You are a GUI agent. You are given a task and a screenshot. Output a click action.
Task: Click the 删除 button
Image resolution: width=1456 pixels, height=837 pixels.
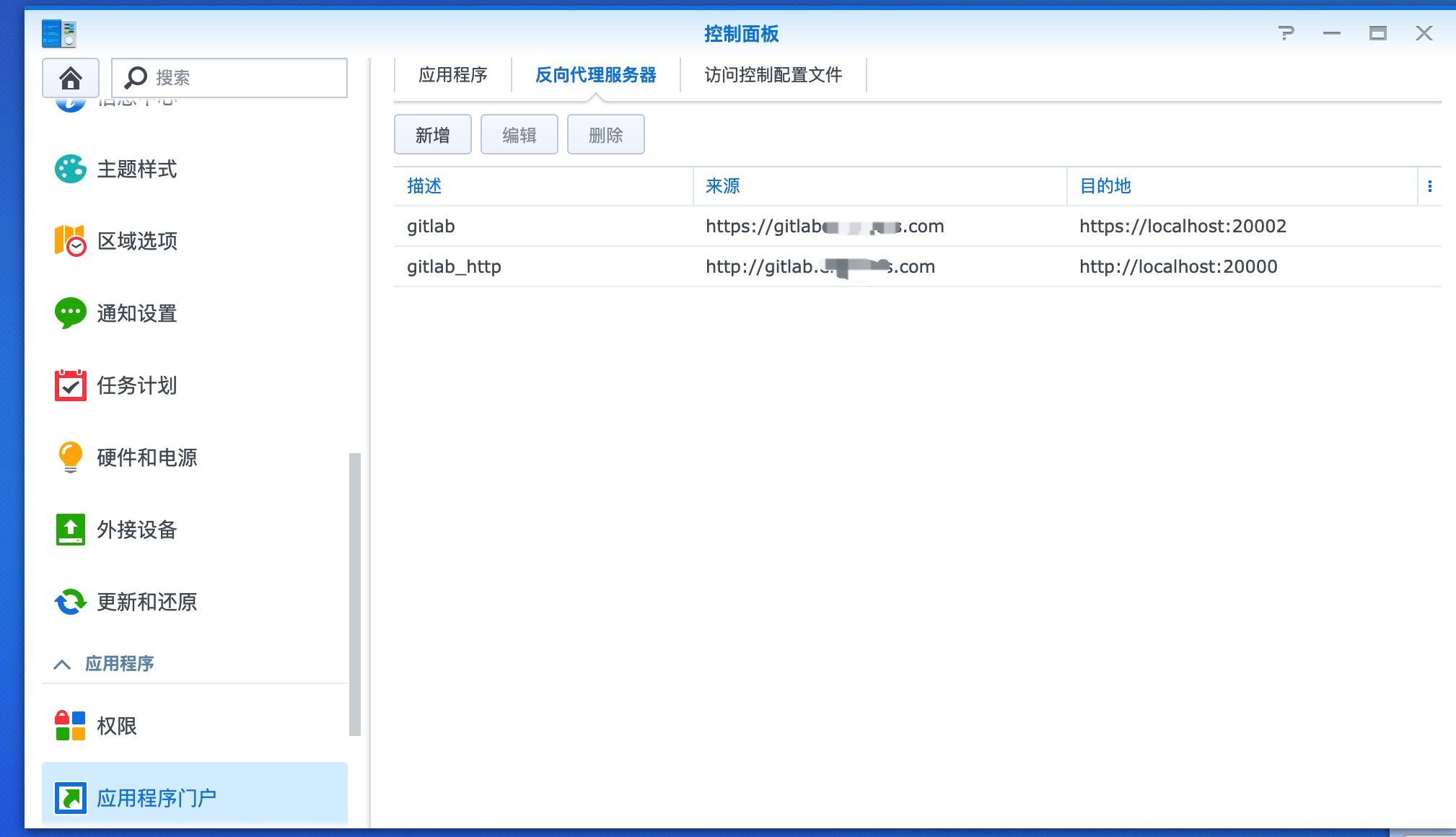606,134
